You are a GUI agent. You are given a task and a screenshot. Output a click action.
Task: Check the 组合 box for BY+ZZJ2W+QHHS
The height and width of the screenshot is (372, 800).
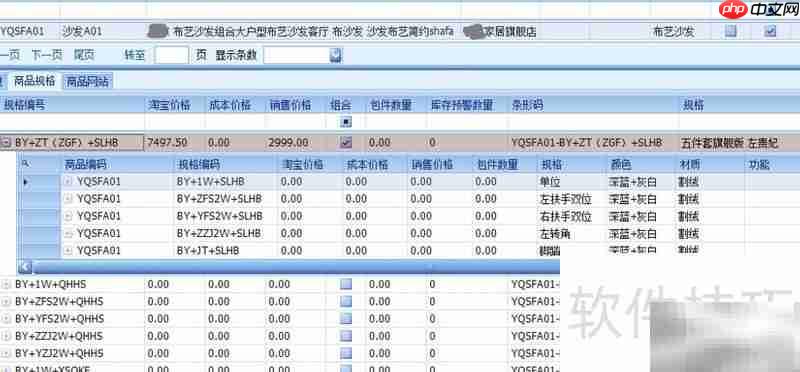346,336
